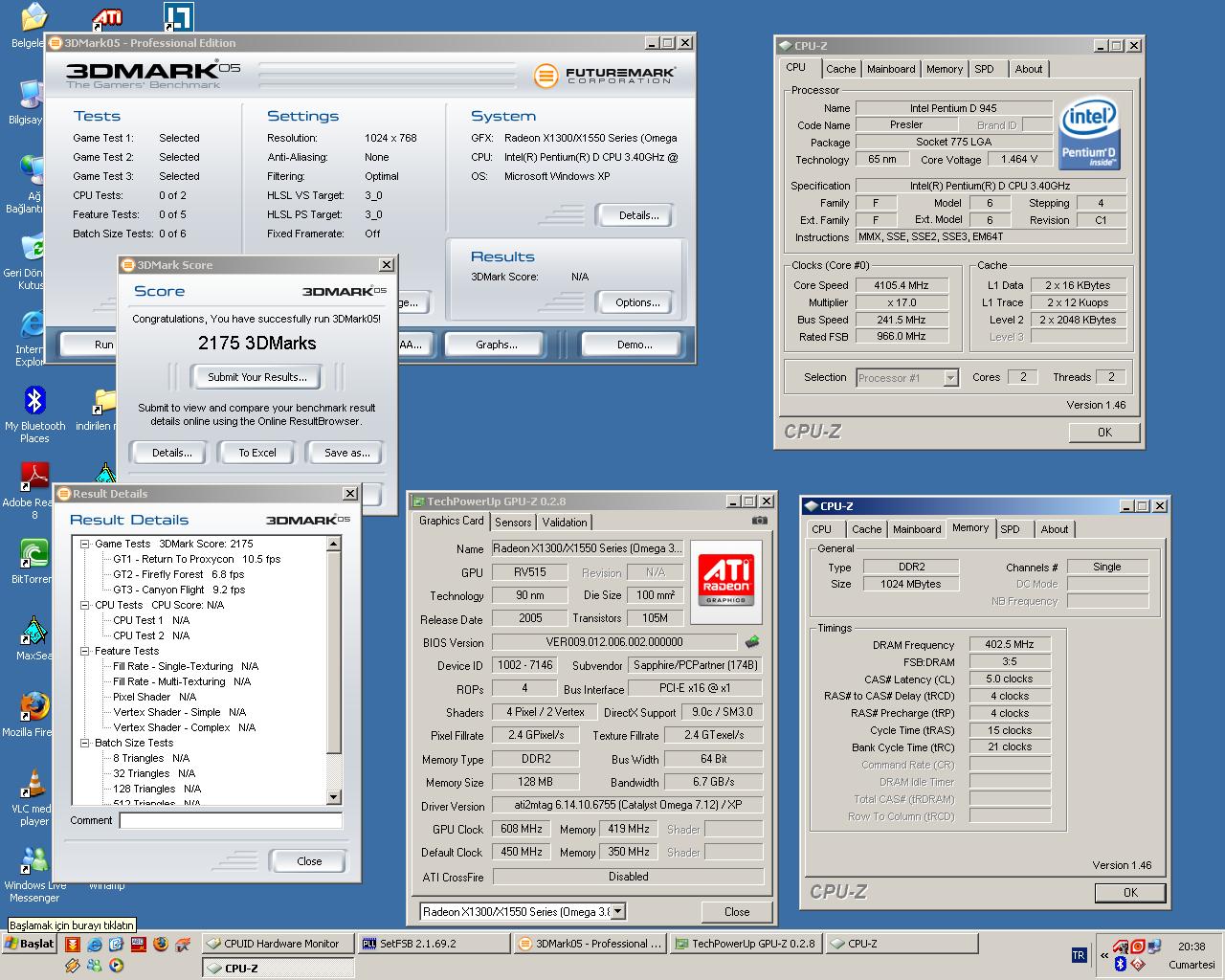Image resolution: width=1225 pixels, height=980 pixels.
Task: Launch Windows Media Player from Quick Launch
Action: (x=116, y=965)
